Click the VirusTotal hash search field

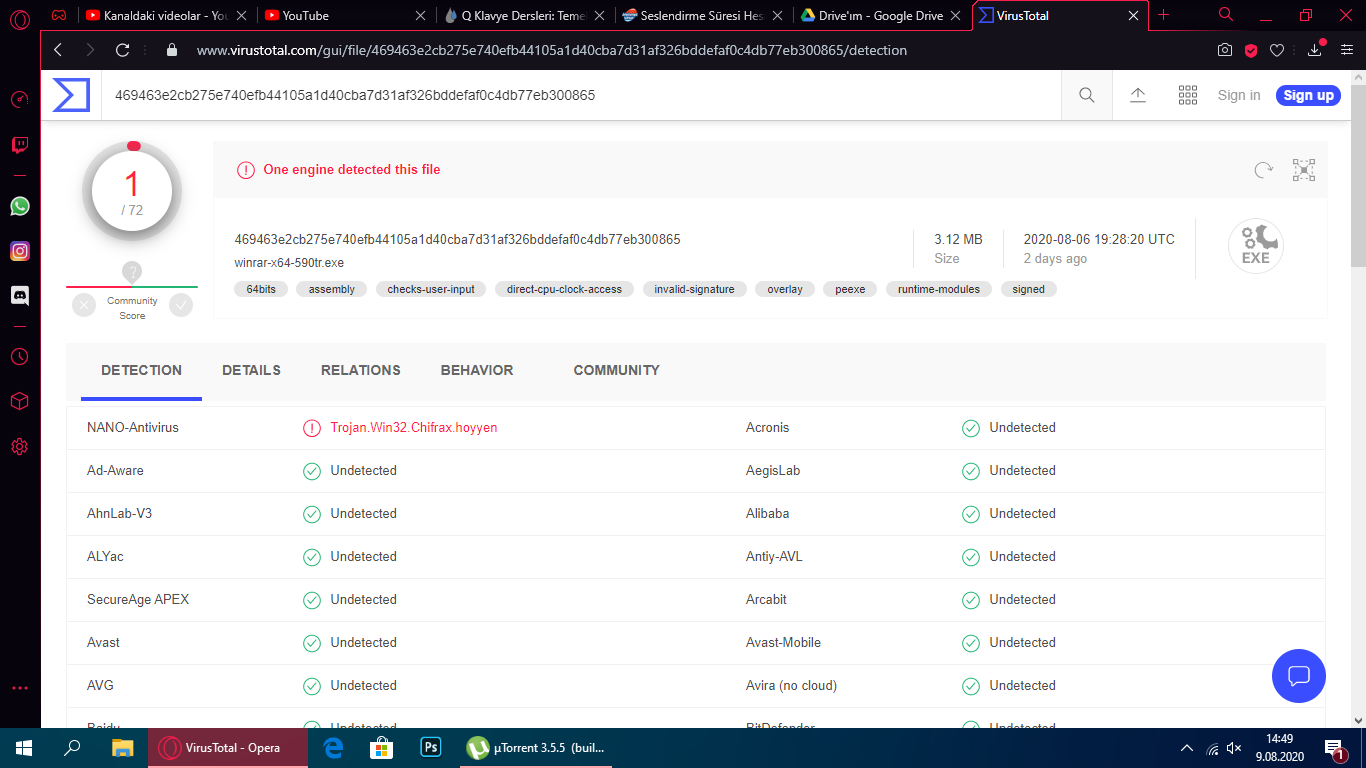pyautogui.click(x=580, y=95)
